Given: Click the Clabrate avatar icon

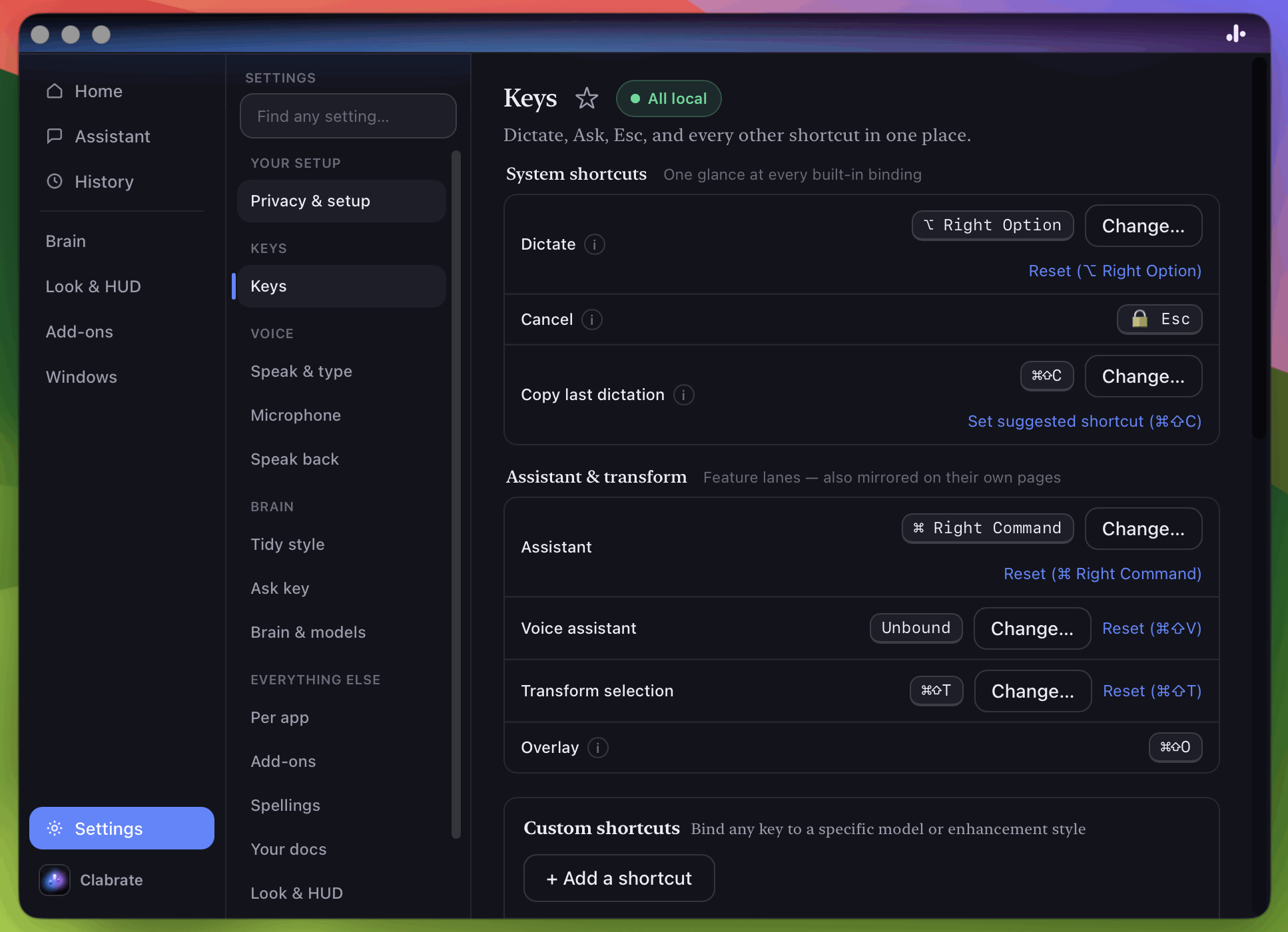Looking at the screenshot, I should click(x=55, y=880).
